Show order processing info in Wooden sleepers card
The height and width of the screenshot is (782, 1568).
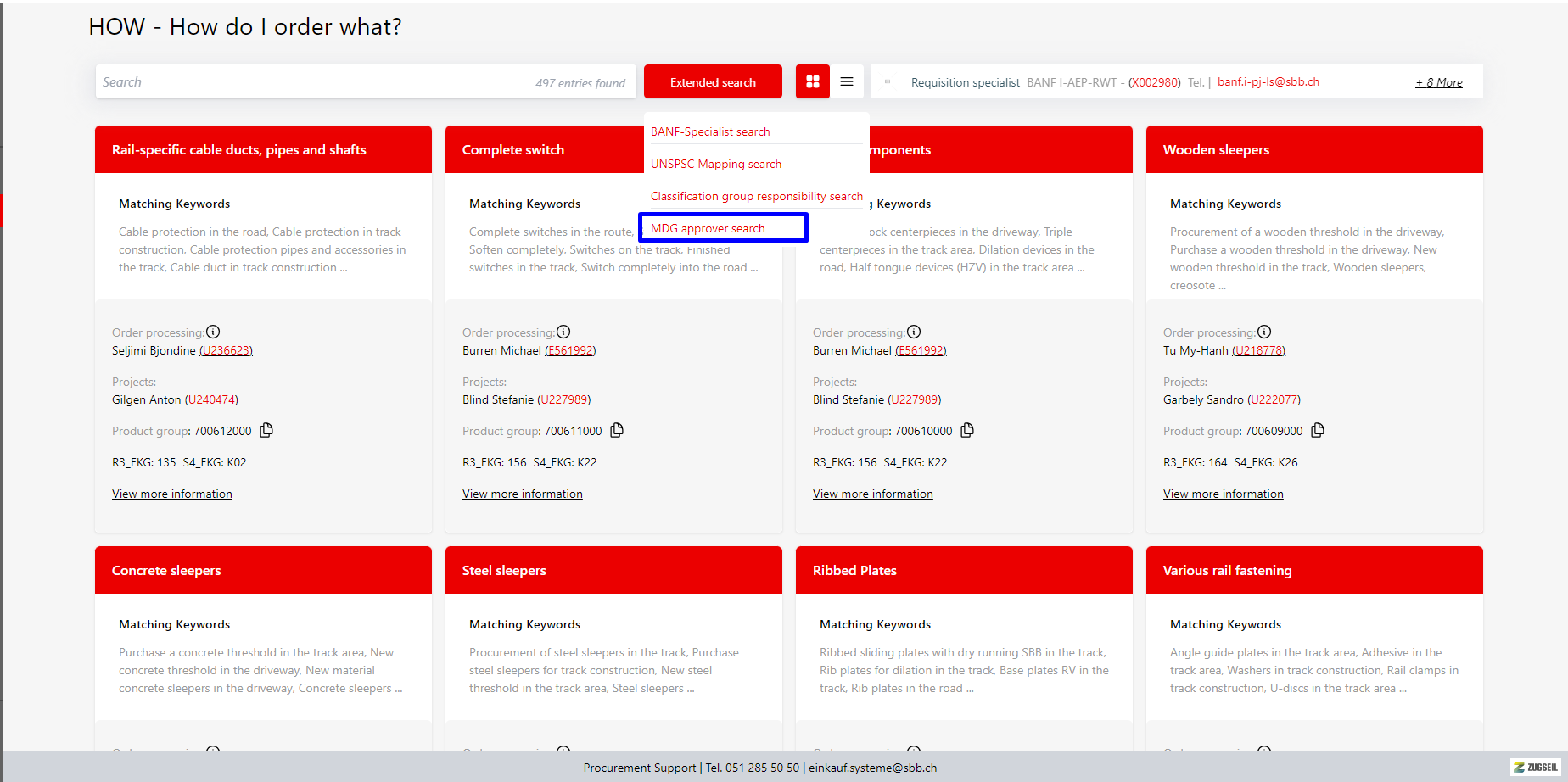pos(1264,332)
